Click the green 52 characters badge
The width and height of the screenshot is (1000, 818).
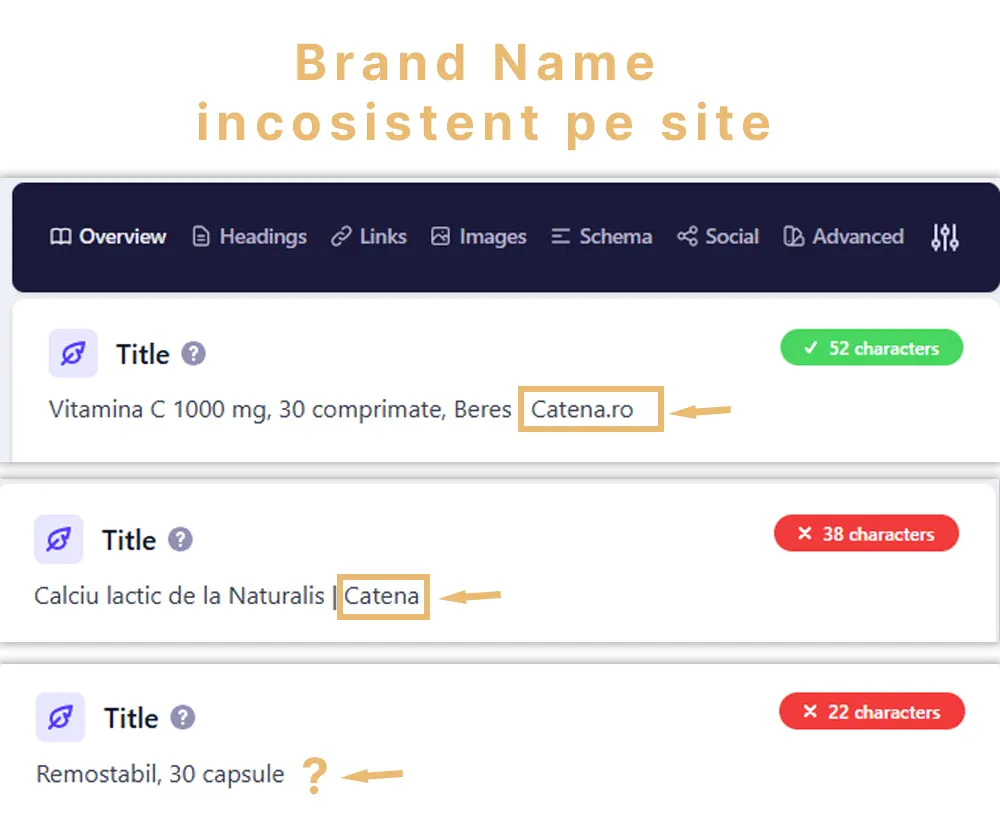point(871,348)
